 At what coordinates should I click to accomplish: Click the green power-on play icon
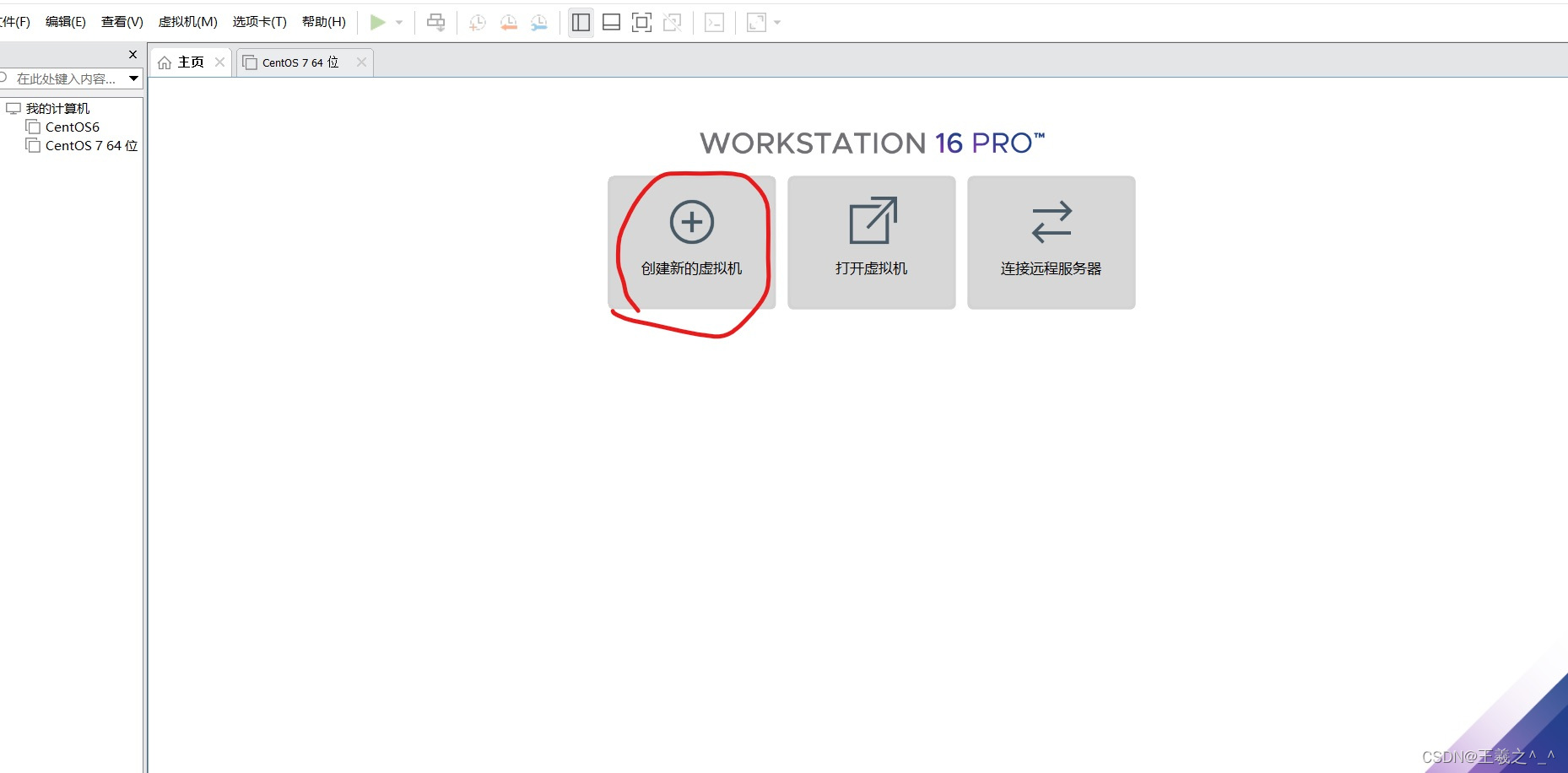[378, 23]
